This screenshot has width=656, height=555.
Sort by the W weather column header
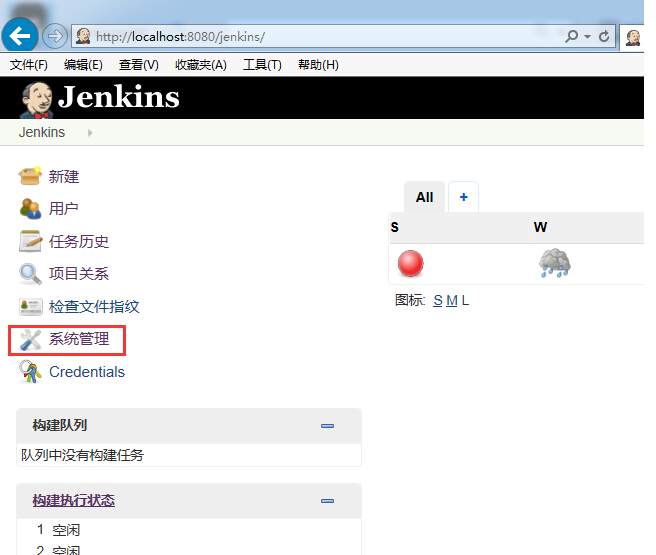point(540,227)
